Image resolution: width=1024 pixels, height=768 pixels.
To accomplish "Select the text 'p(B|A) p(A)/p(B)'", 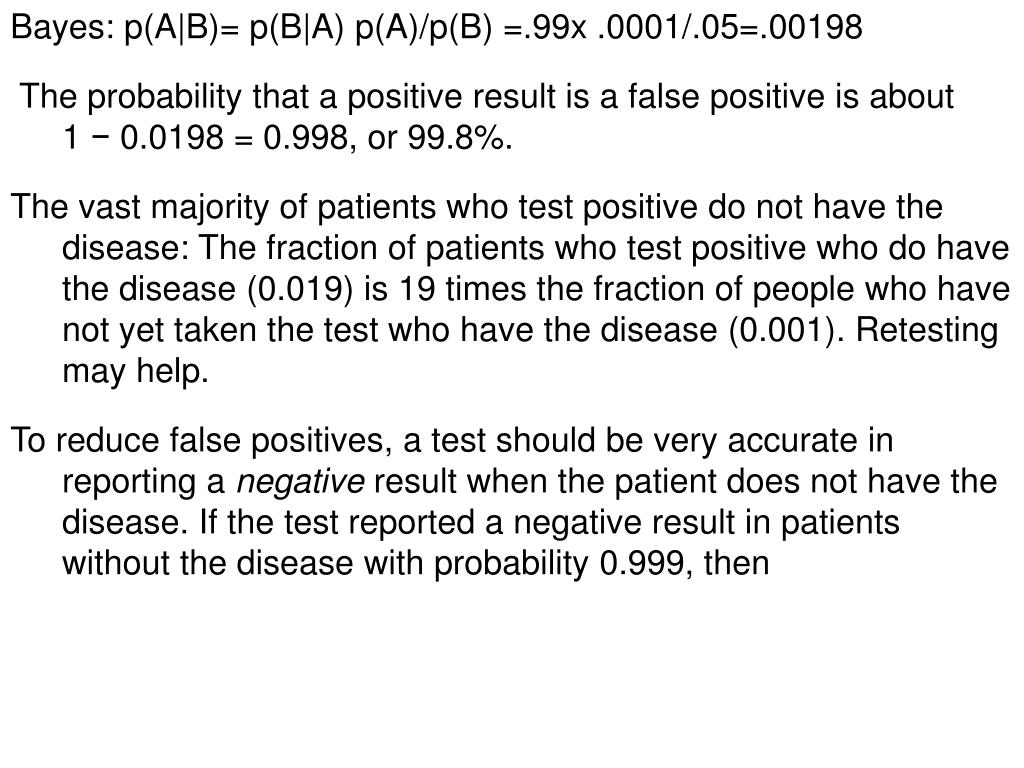I will (x=370, y=27).
